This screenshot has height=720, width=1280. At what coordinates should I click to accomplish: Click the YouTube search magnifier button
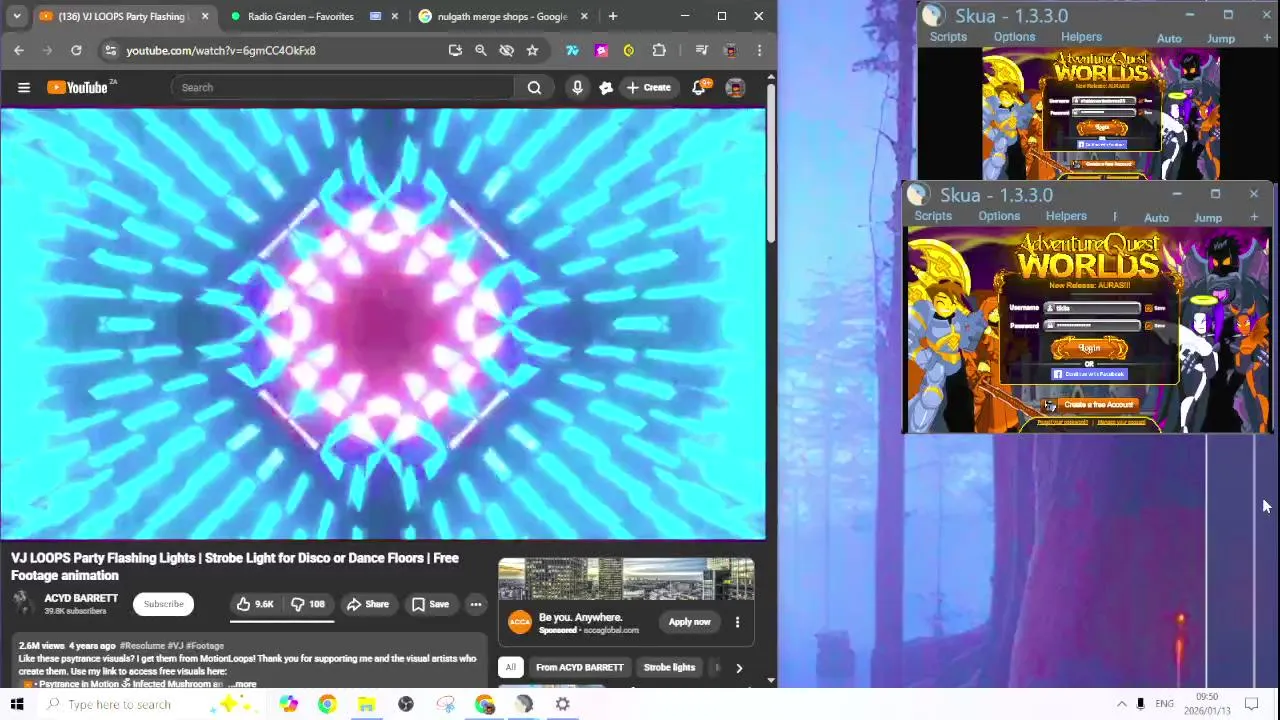coord(534,87)
